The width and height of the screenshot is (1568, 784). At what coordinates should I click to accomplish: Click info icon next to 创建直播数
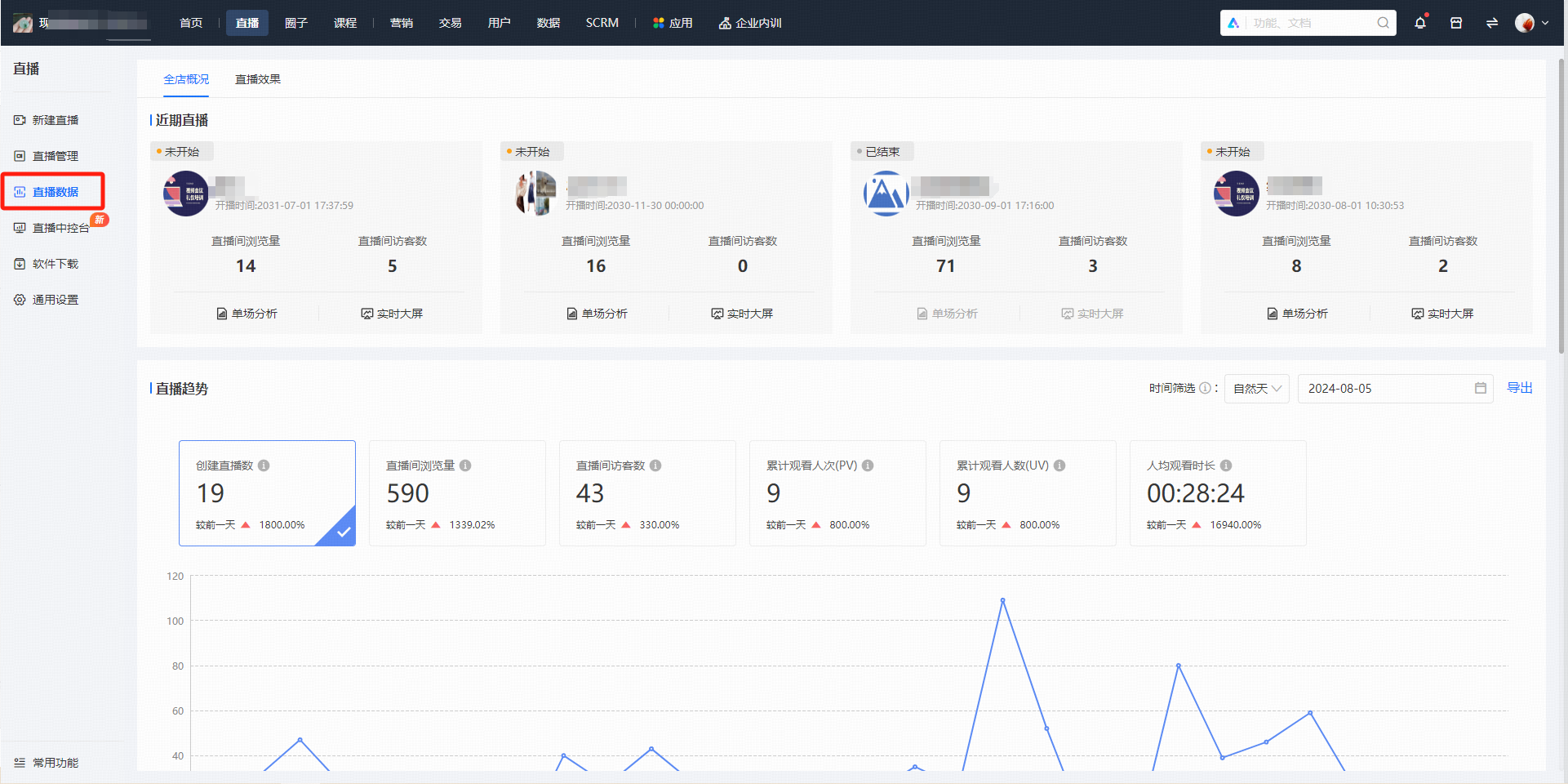(x=264, y=465)
